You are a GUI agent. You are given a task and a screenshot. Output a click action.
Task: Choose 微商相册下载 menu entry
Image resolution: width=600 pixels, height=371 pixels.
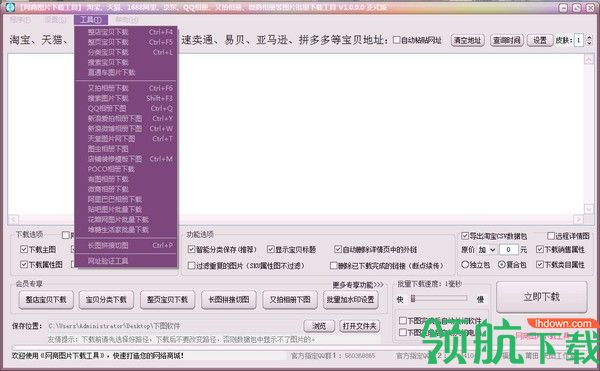click(x=126, y=189)
